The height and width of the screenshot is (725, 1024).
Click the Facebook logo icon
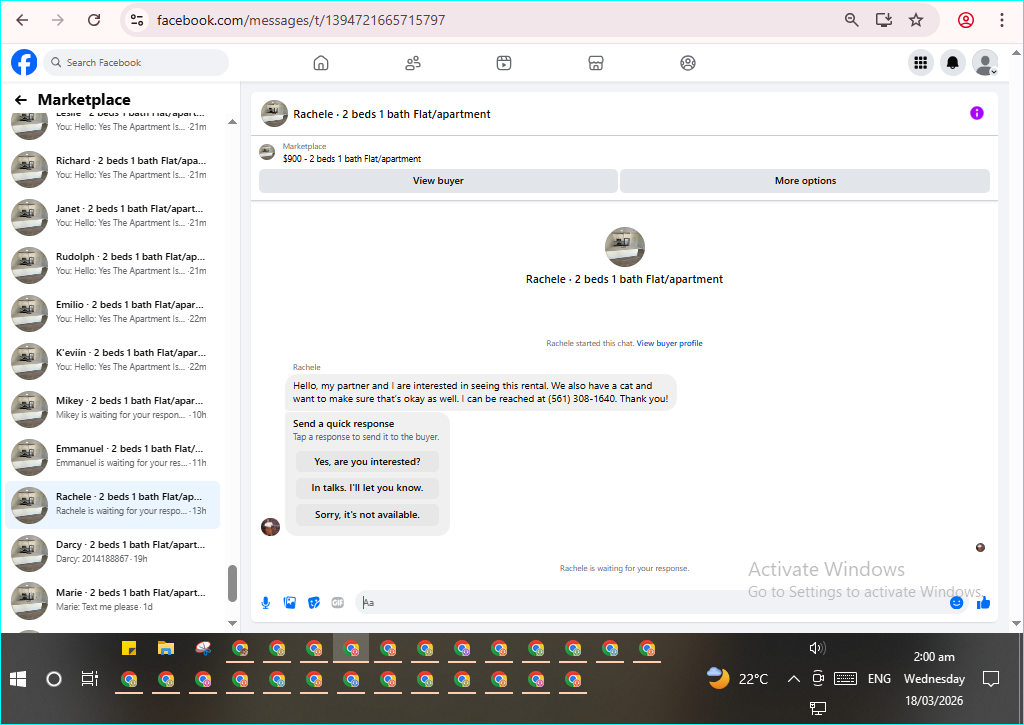[24, 63]
